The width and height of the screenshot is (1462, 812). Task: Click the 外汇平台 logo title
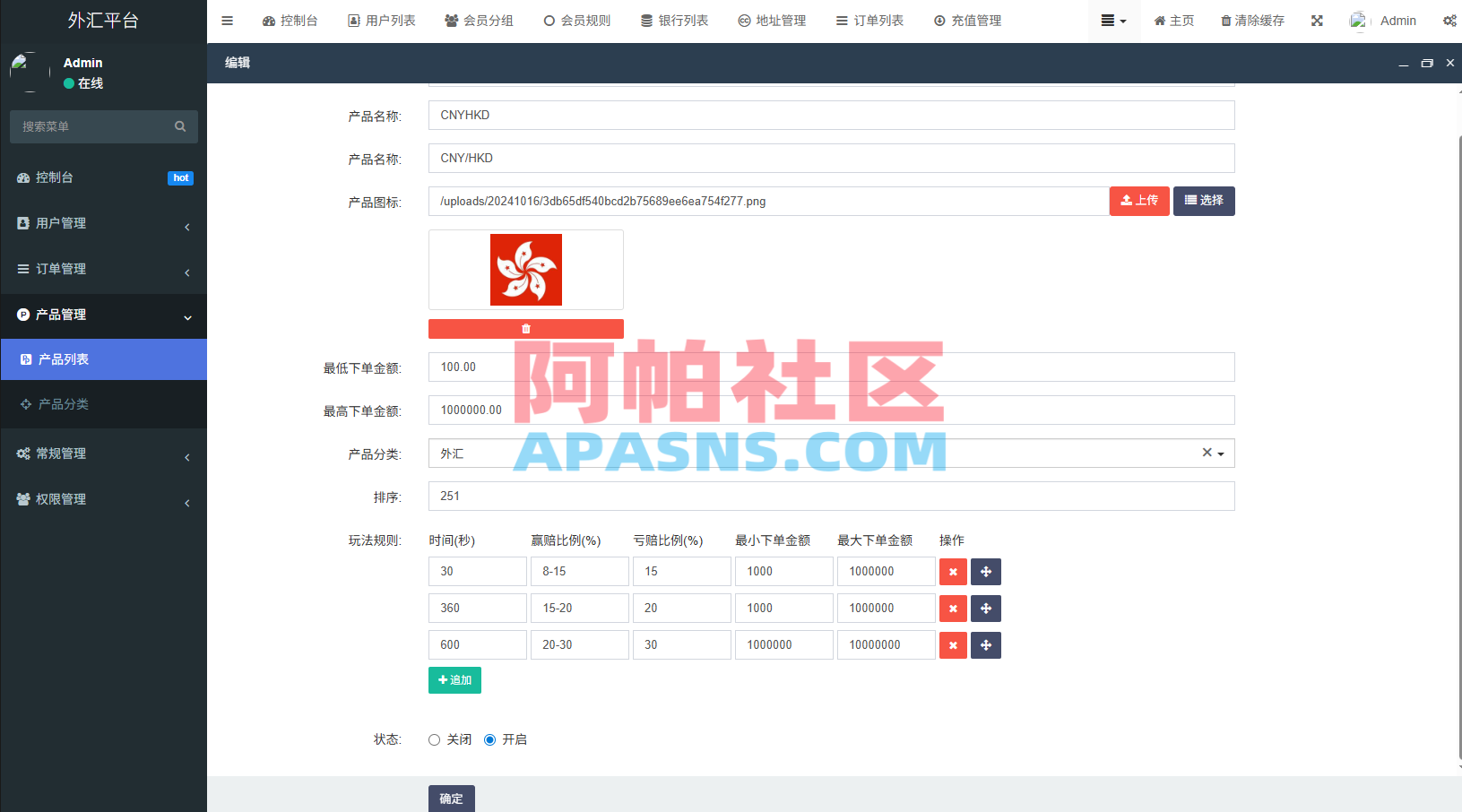pos(103,20)
